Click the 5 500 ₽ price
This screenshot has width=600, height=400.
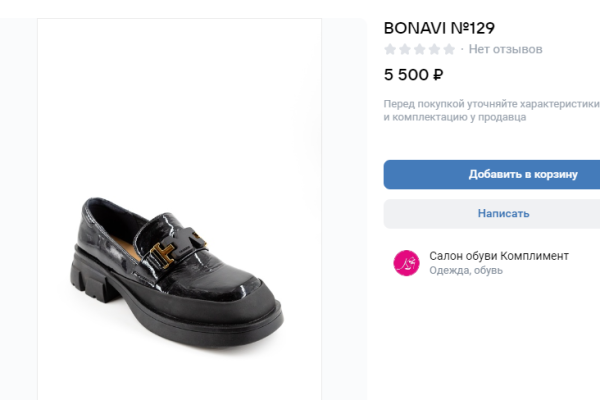413,74
